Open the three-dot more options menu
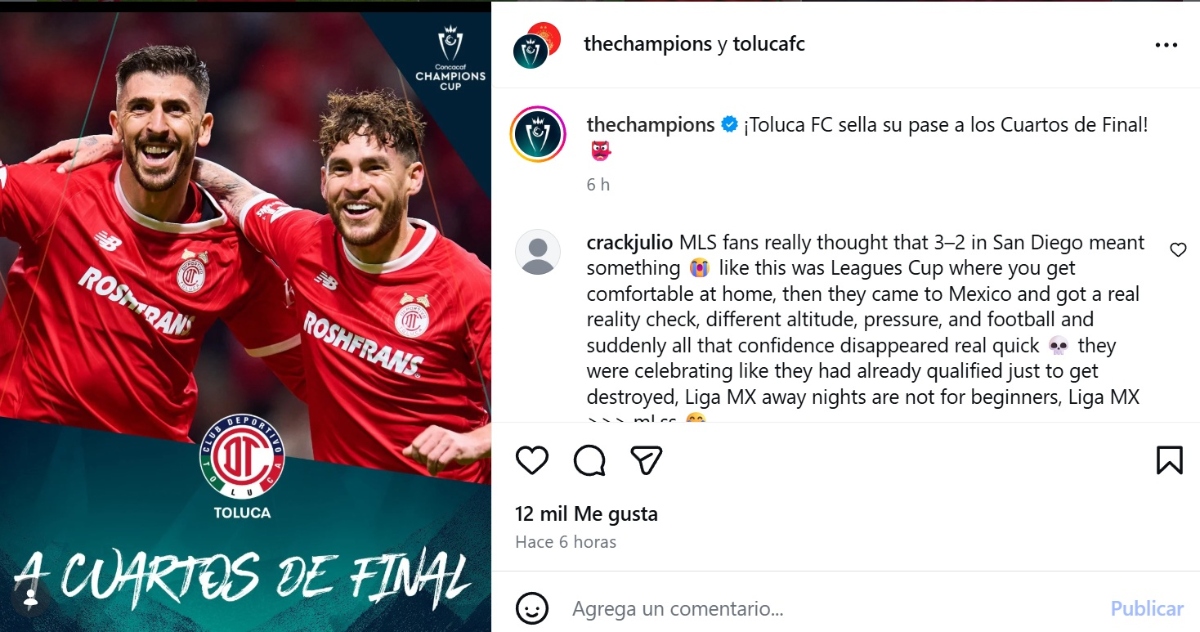The height and width of the screenshot is (632, 1200). pyautogui.click(x=1166, y=45)
